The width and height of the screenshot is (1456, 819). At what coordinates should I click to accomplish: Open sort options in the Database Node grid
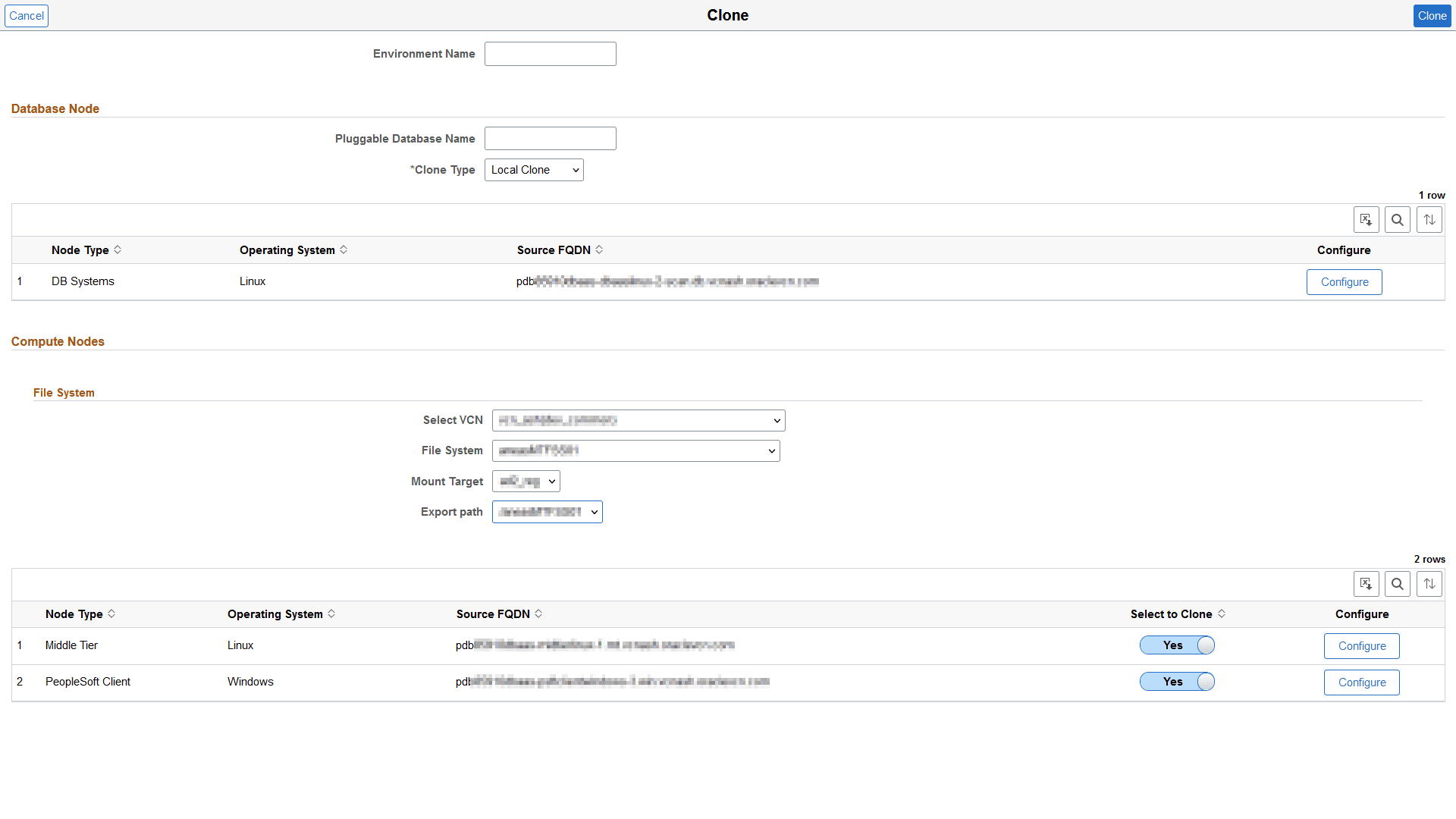point(1429,219)
